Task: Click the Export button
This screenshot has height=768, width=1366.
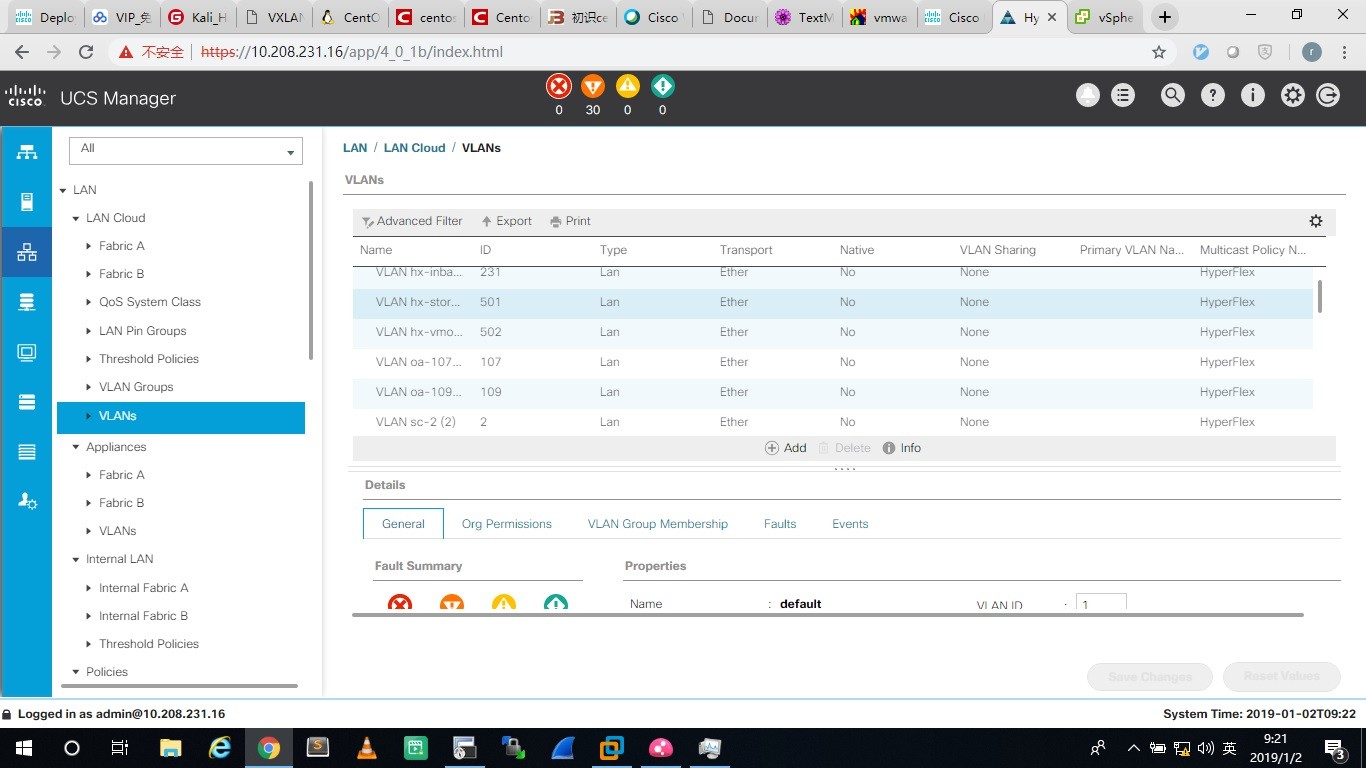Action: [x=507, y=221]
